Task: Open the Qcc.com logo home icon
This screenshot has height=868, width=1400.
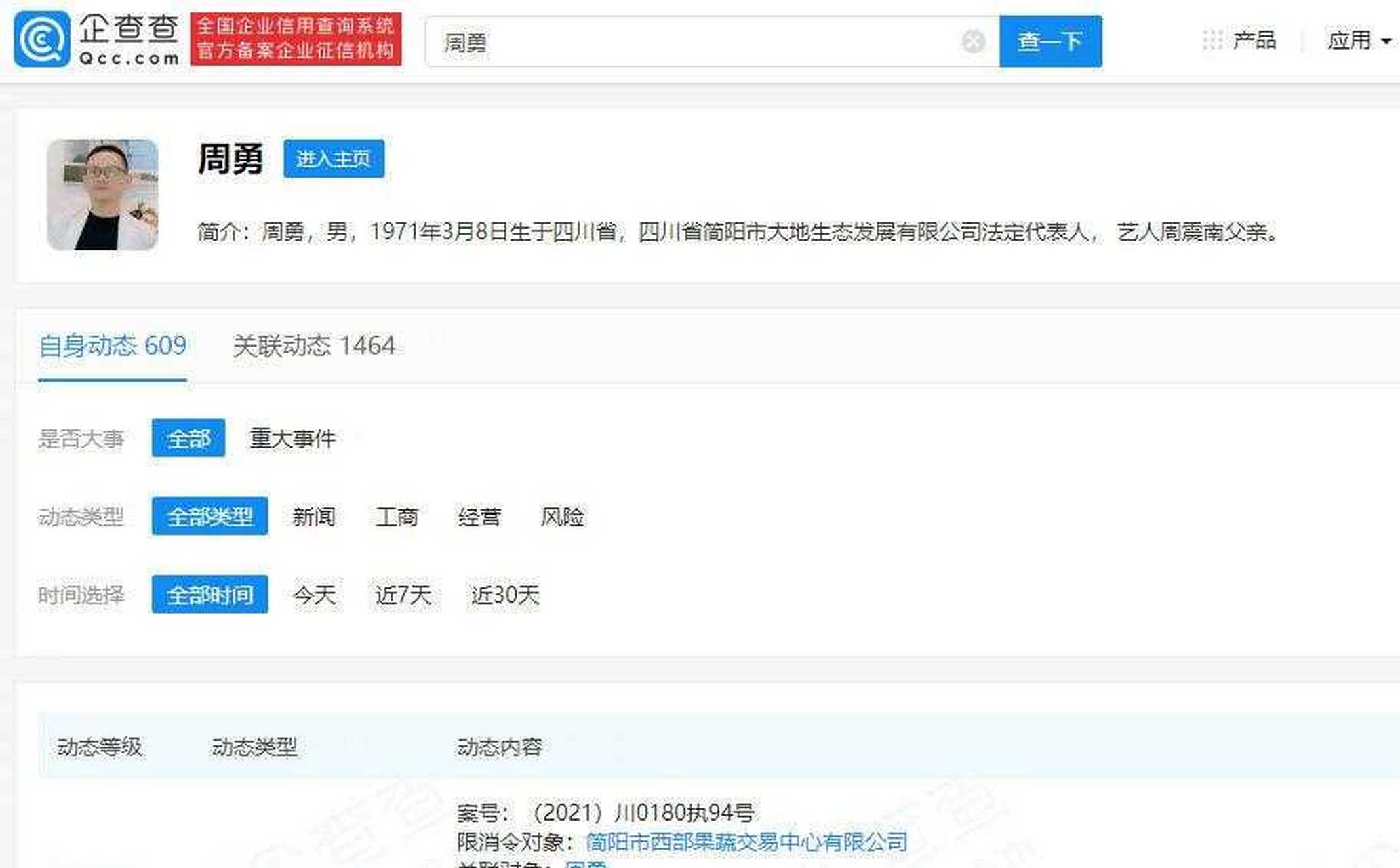Action: pos(42,40)
